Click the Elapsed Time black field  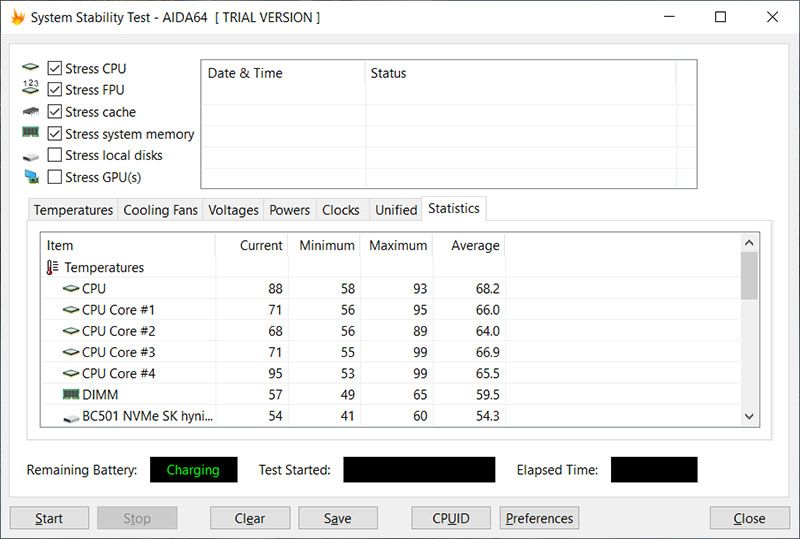(654, 470)
